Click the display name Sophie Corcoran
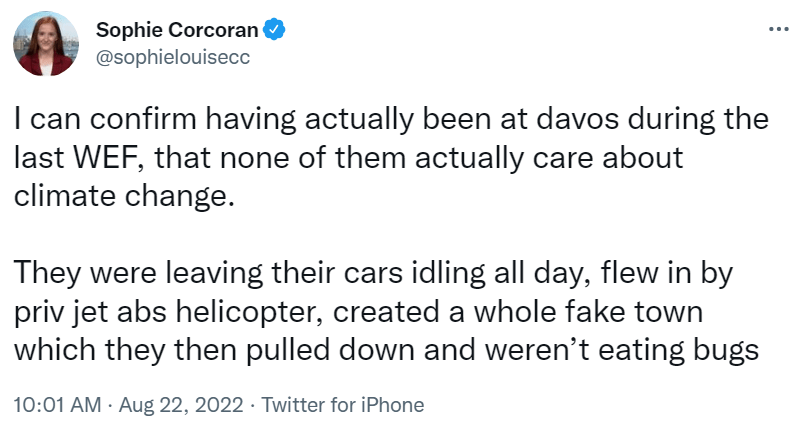Screen dimensions: 804x437 (x=178, y=30)
